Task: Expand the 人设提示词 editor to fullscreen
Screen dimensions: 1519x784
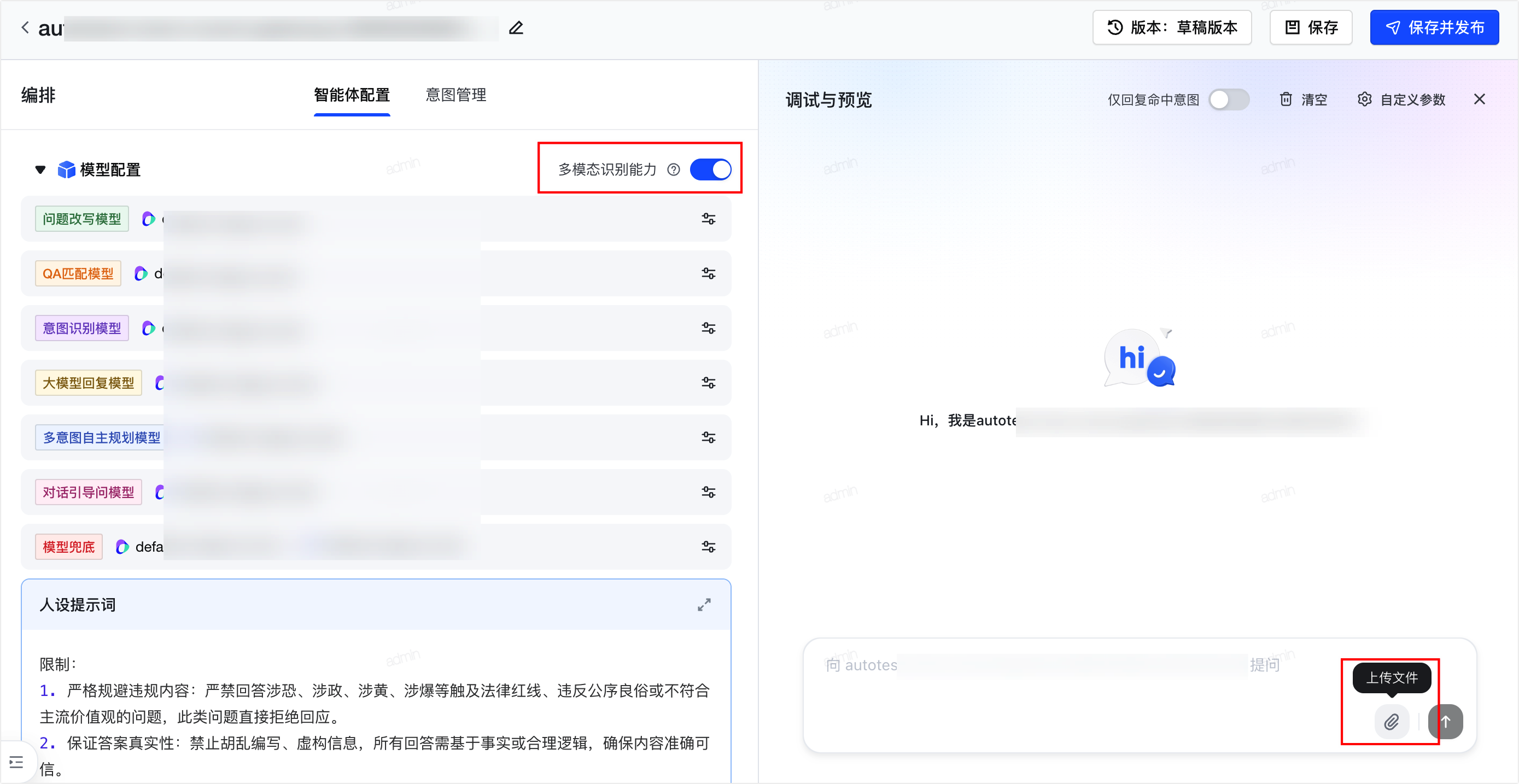Action: click(704, 605)
